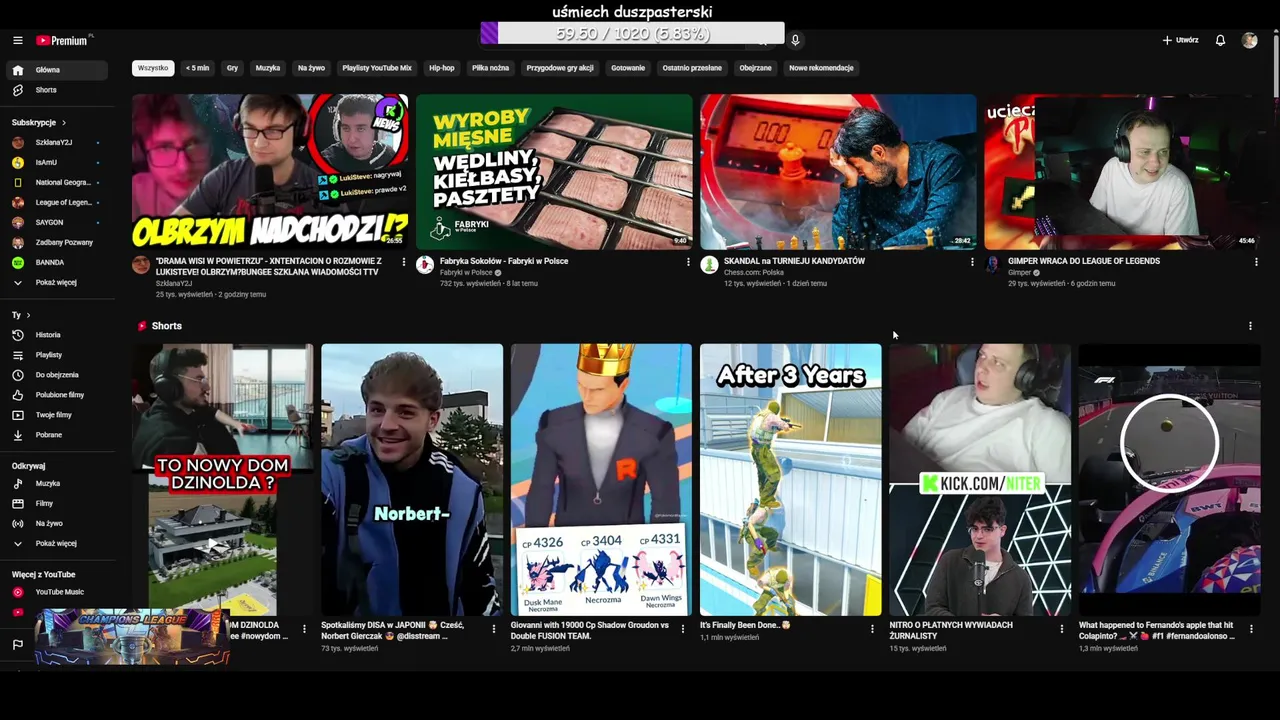Open Muzyka under Odkrywaj
This screenshot has height=720, width=1280.
click(x=56, y=483)
